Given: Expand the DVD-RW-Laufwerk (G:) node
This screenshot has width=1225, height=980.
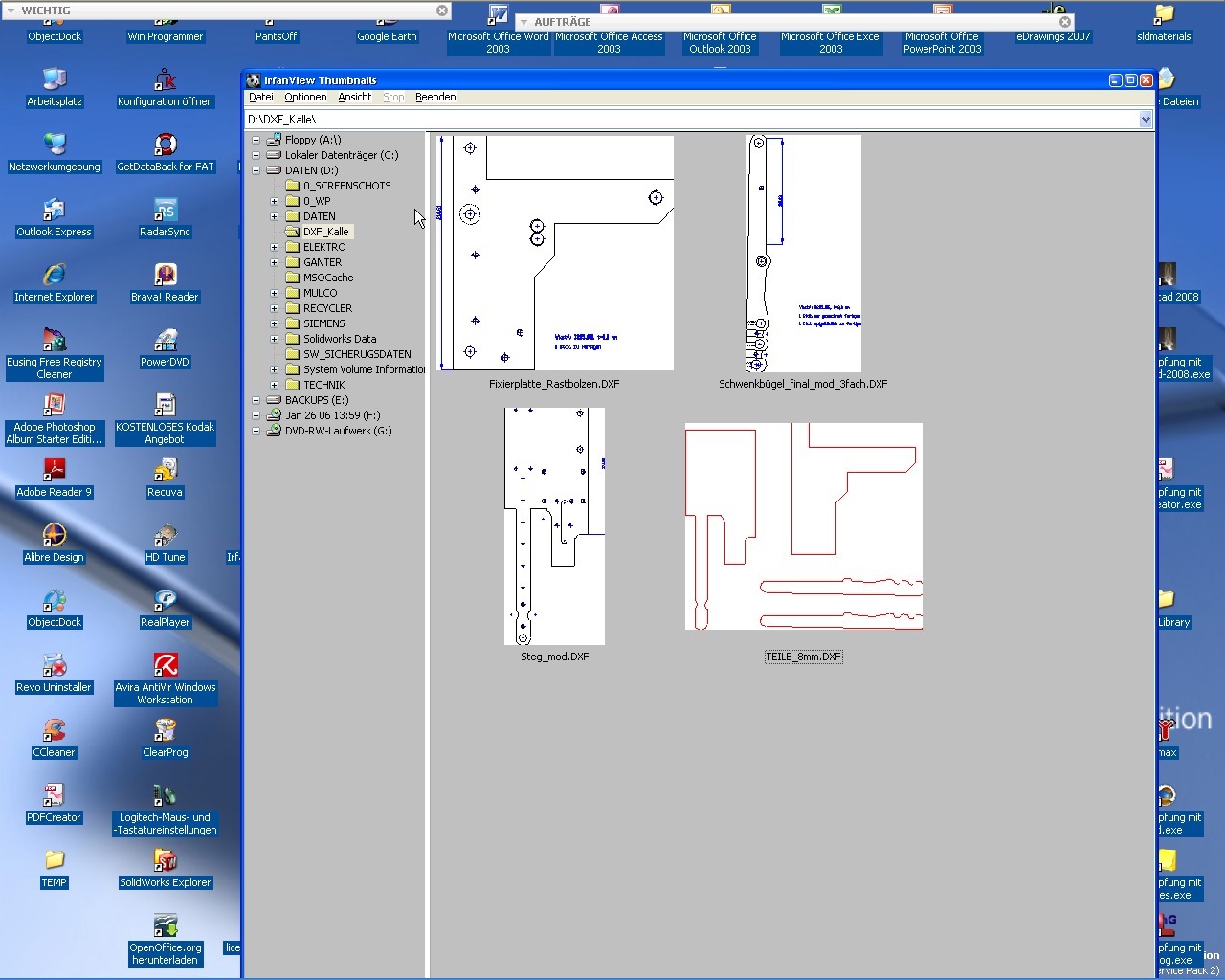Looking at the screenshot, I should [x=256, y=431].
